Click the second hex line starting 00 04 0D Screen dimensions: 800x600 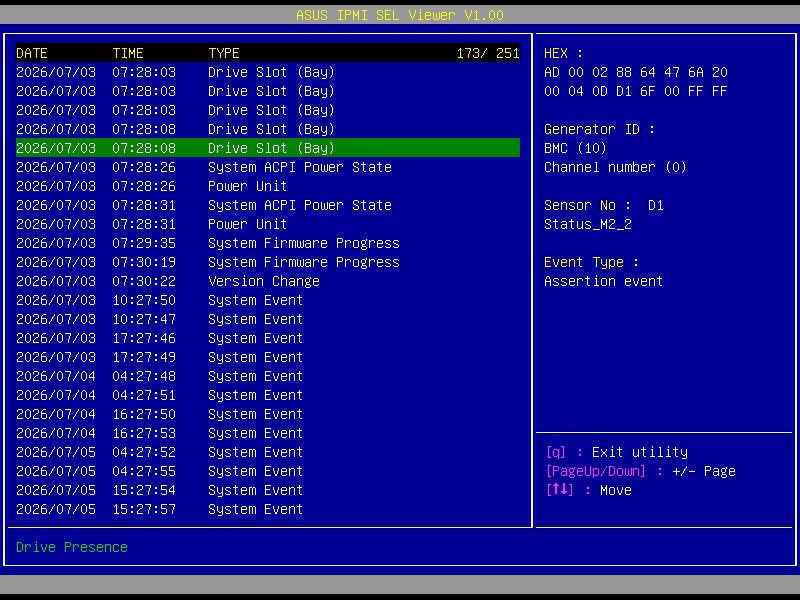click(x=636, y=91)
